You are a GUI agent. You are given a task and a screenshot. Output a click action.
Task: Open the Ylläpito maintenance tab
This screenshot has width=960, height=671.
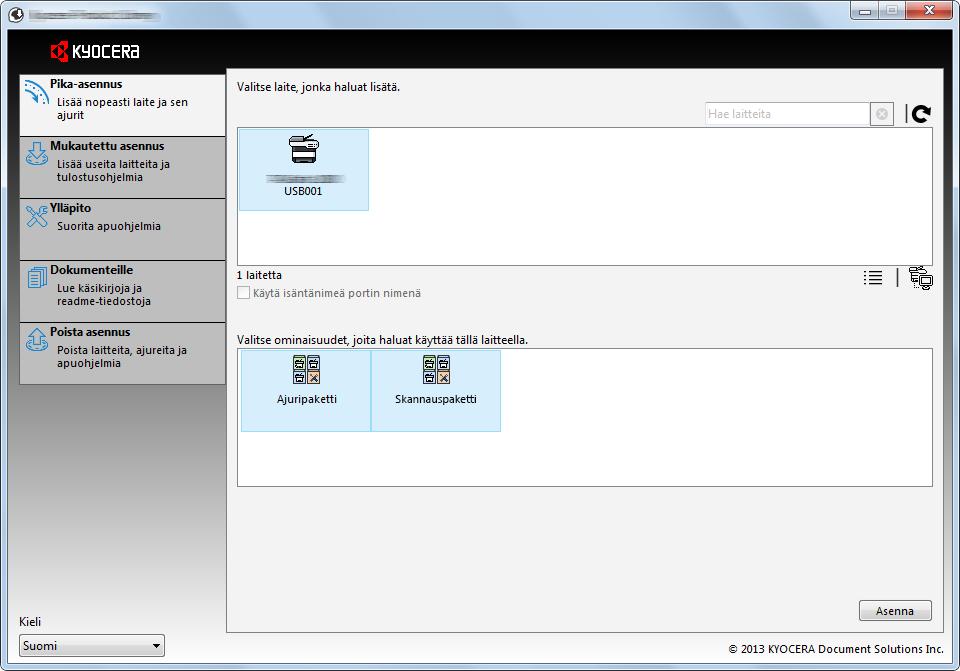point(122,229)
